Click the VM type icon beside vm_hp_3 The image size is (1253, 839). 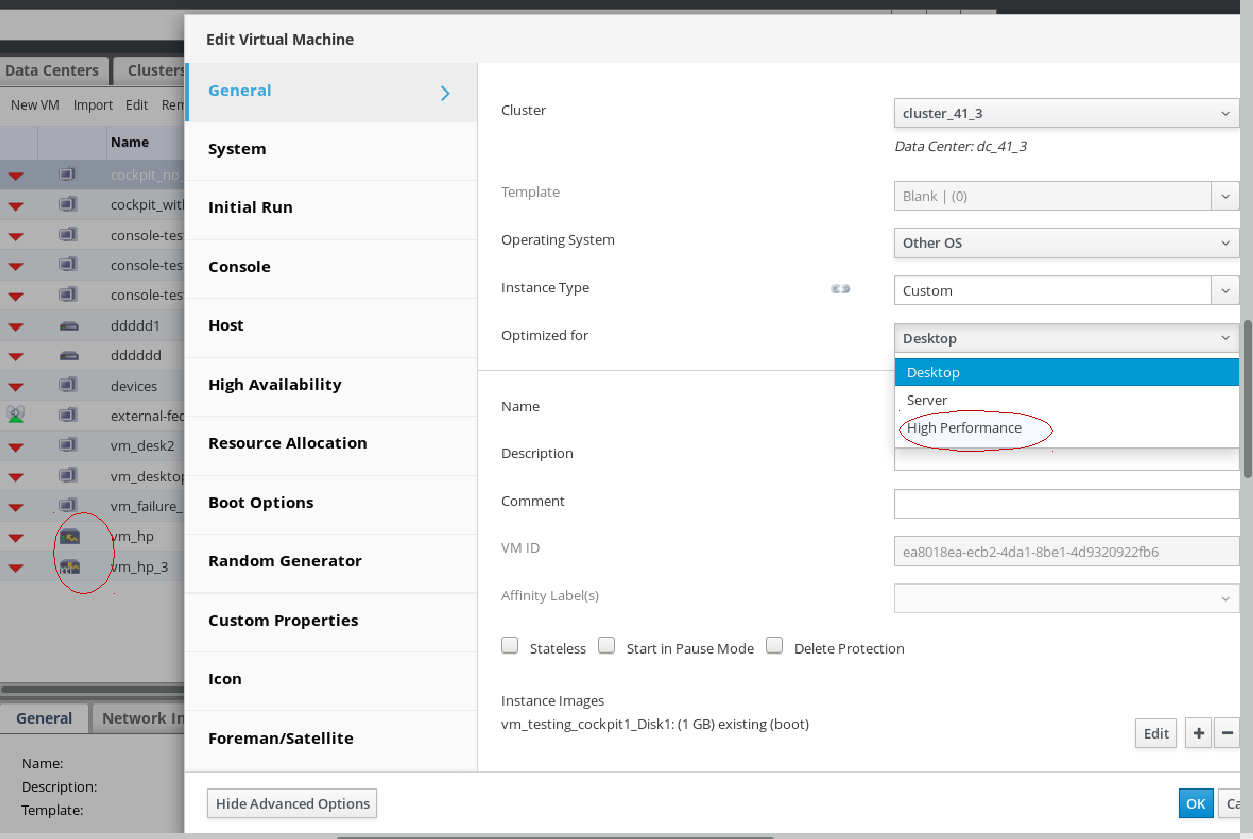[69, 567]
